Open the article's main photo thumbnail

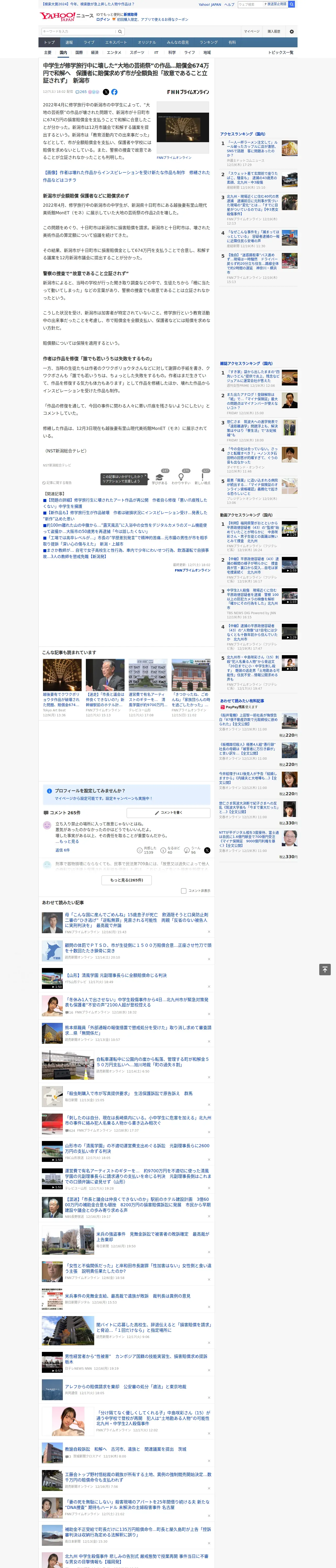183,127
